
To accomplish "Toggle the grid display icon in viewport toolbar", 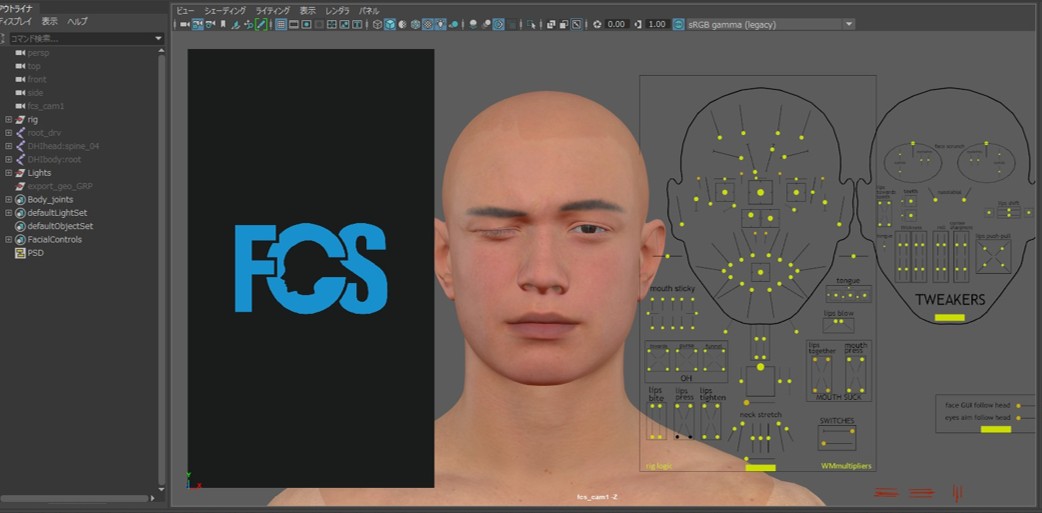I will (x=281, y=24).
